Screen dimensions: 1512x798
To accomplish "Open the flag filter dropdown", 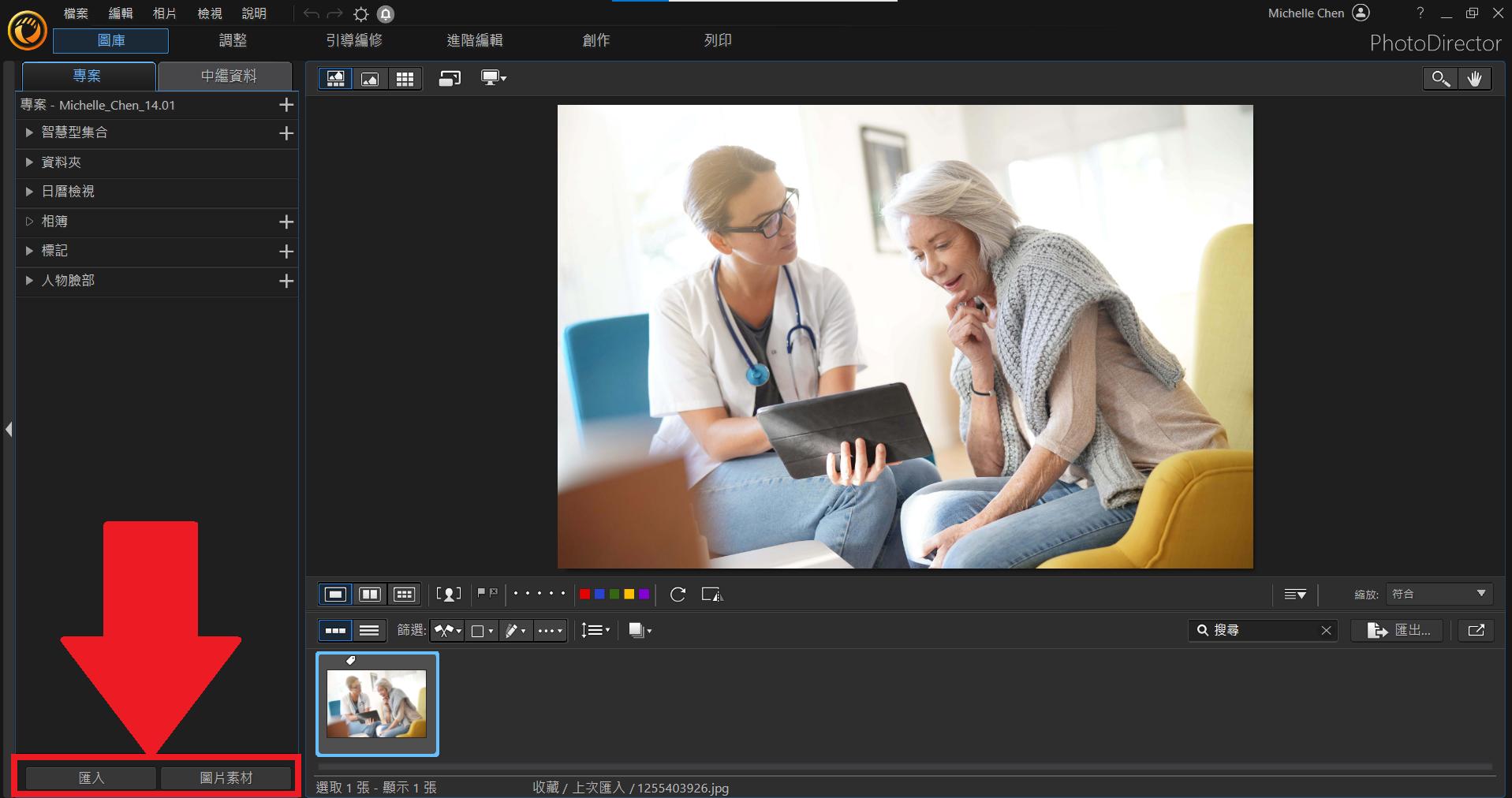I will [447, 630].
